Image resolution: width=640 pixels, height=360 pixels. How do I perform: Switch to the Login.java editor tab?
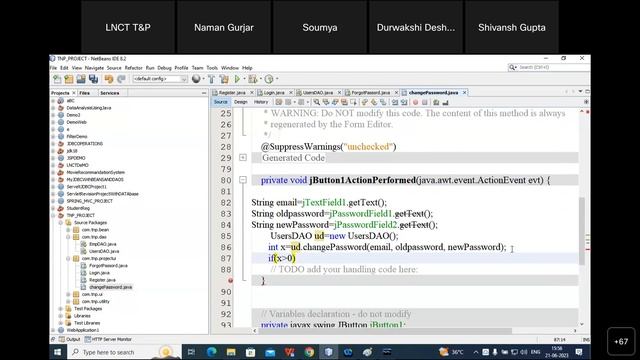click(274, 93)
